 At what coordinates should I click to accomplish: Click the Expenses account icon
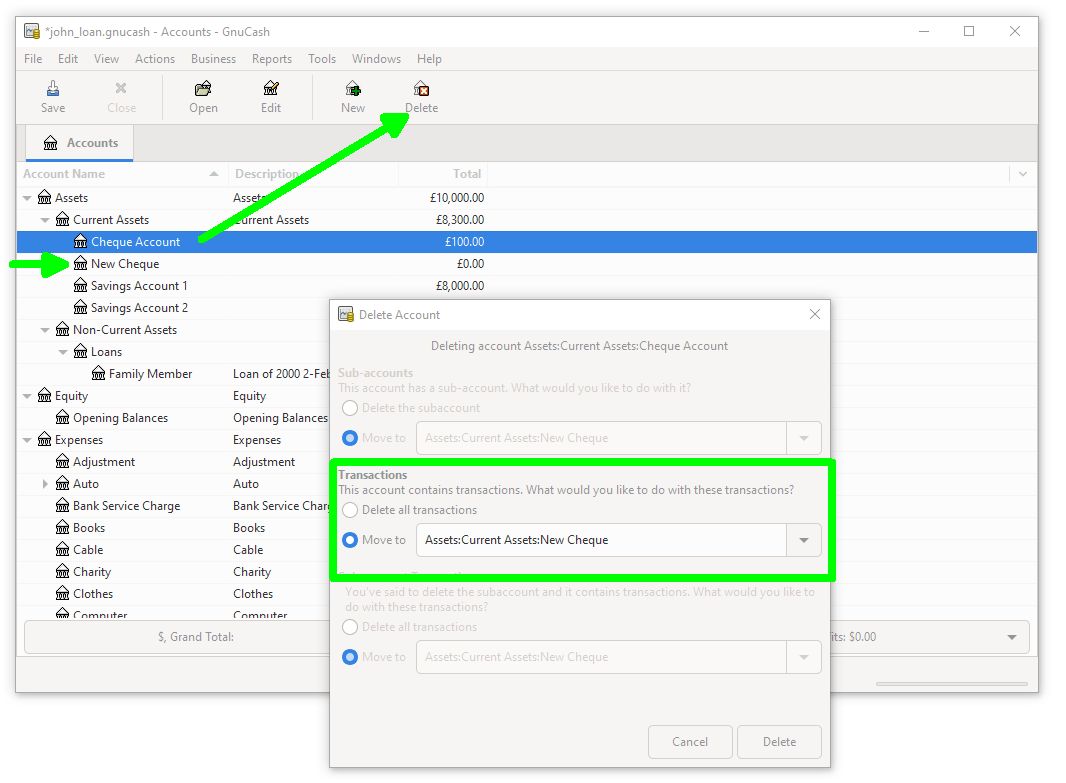coord(44,440)
